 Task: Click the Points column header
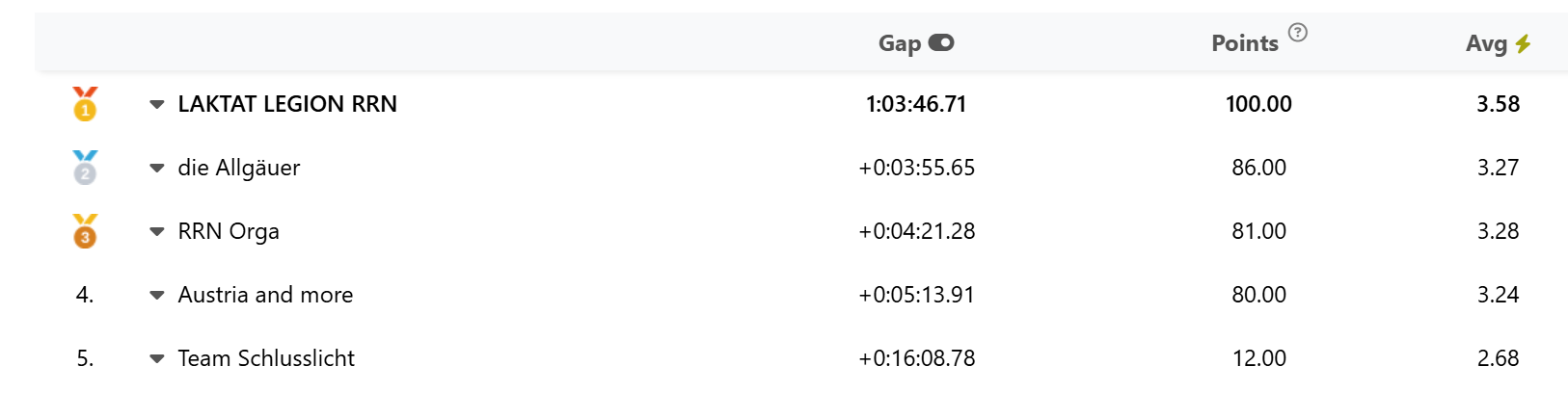(1244, 43)
